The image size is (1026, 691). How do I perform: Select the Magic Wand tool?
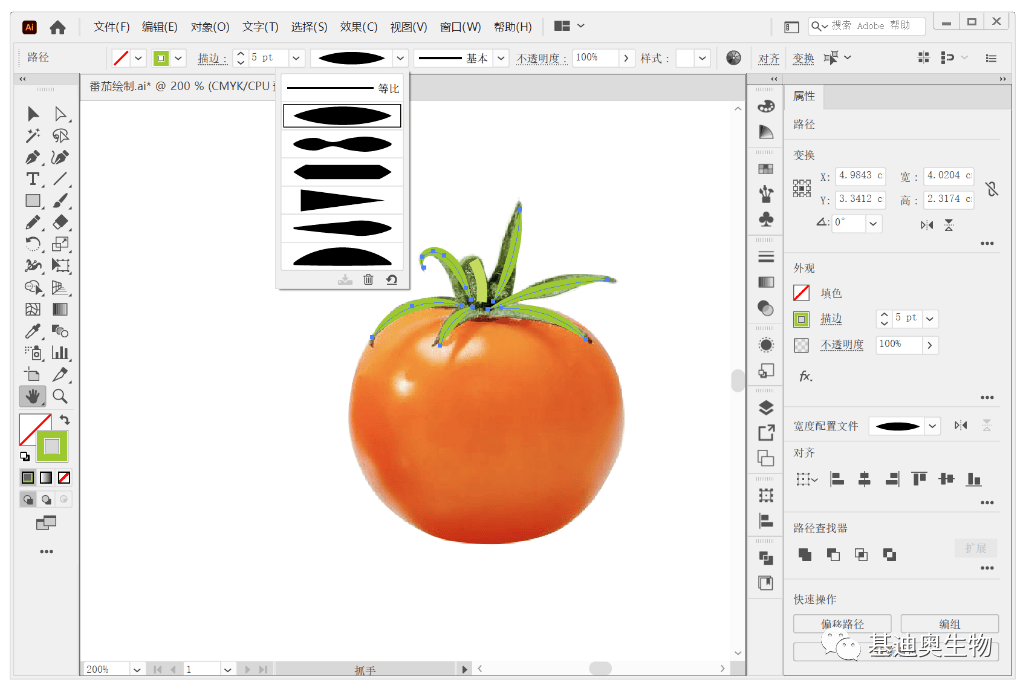click(x=32, y=136)
